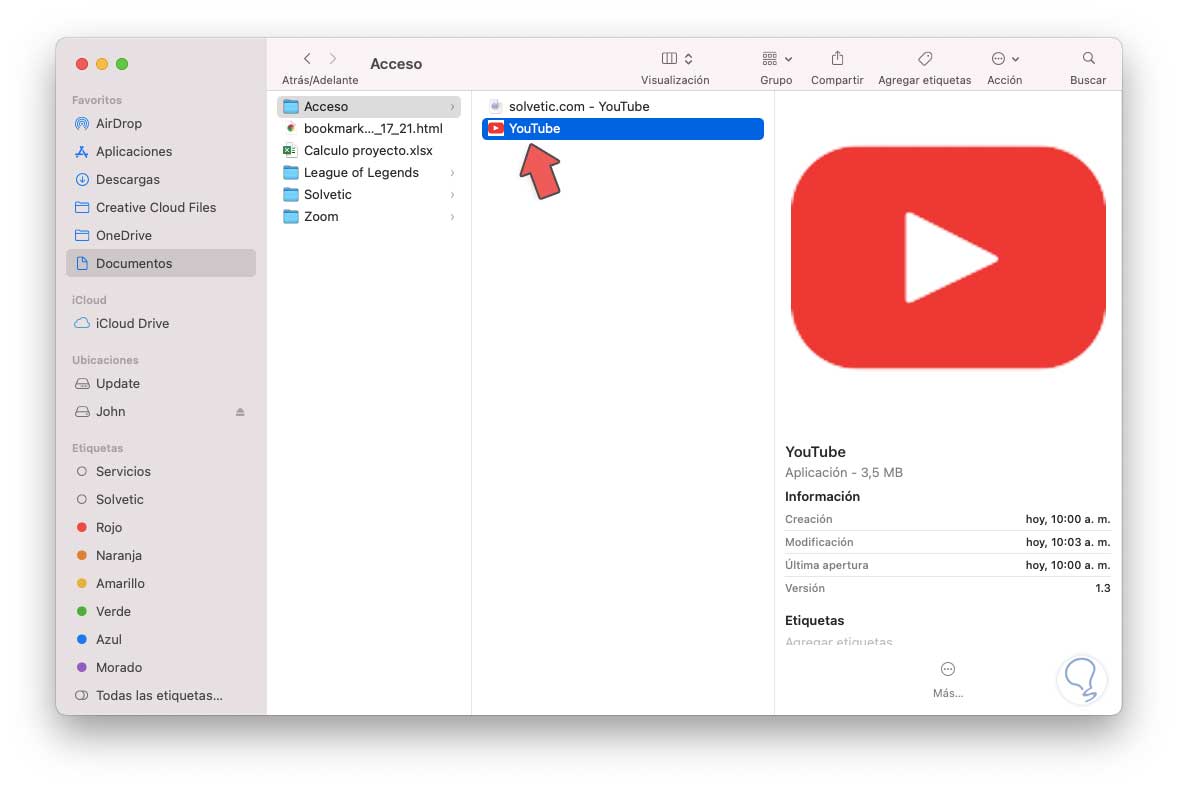
Task: Click the Agregar etiquetas field in preview
Action: click(839, 641)
